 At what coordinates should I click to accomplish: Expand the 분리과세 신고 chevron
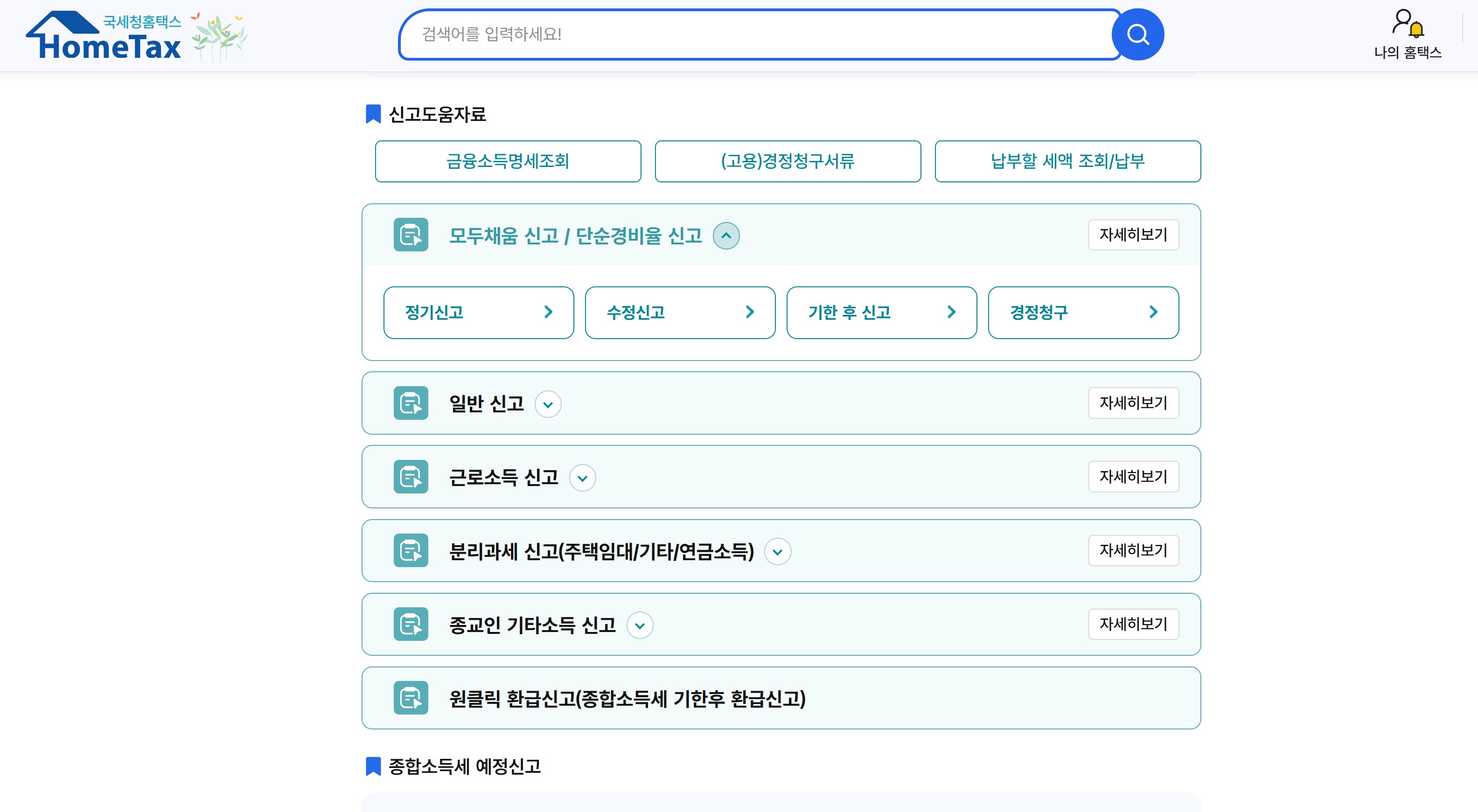777,552
